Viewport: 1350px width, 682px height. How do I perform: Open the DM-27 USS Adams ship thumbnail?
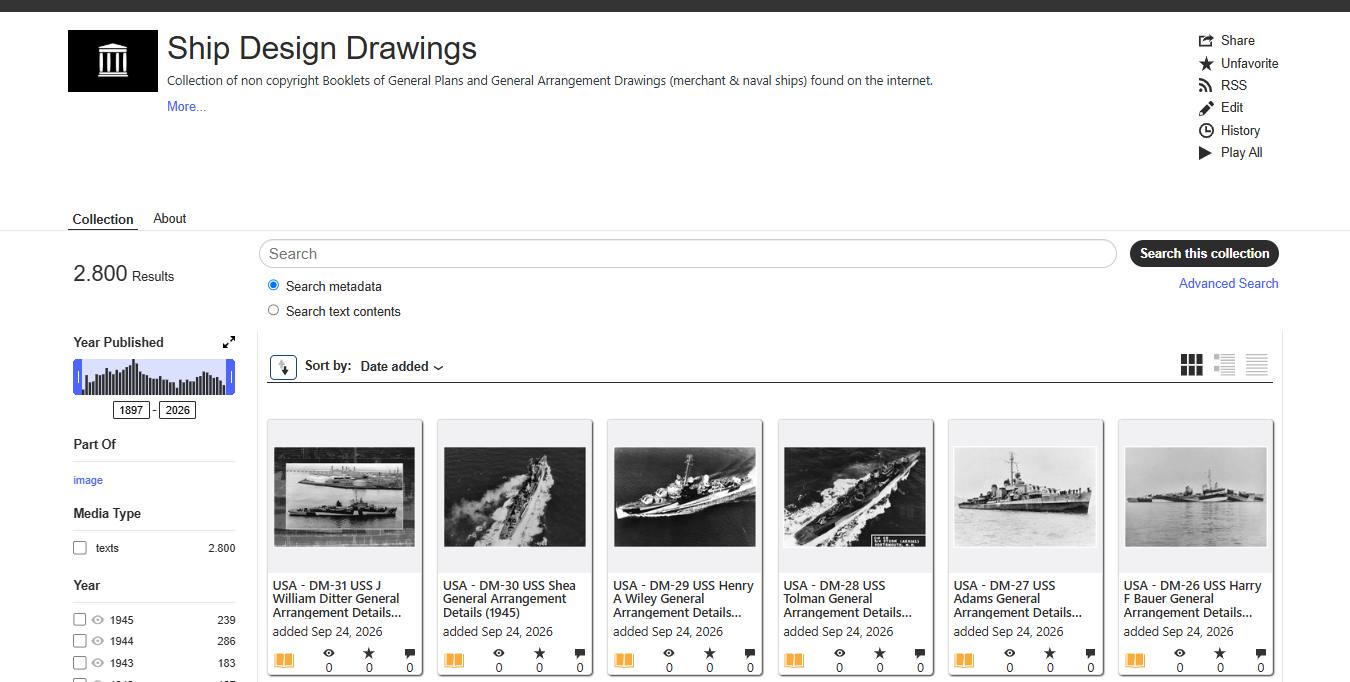coord(1025,497)
